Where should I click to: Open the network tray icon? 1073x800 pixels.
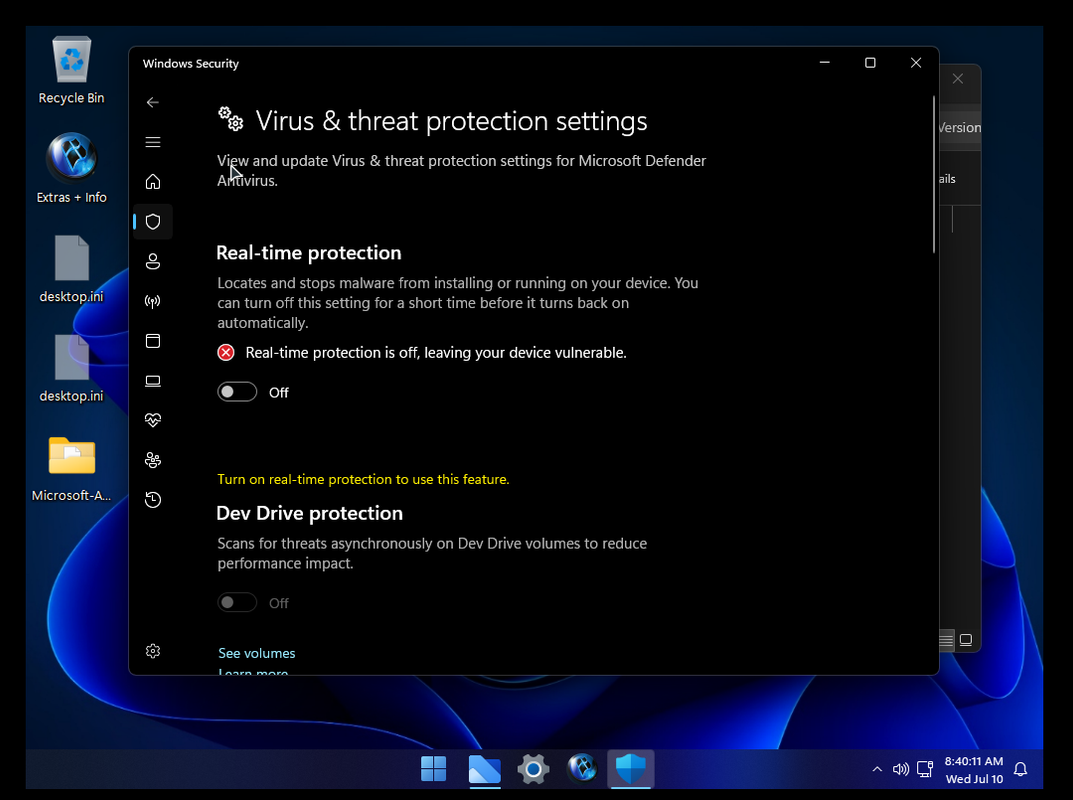click(925, 770)
